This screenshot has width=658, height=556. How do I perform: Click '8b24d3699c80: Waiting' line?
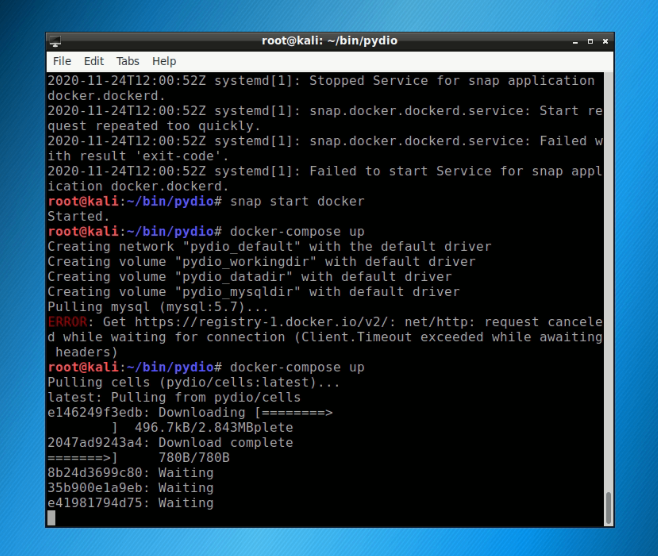point(131,473)
